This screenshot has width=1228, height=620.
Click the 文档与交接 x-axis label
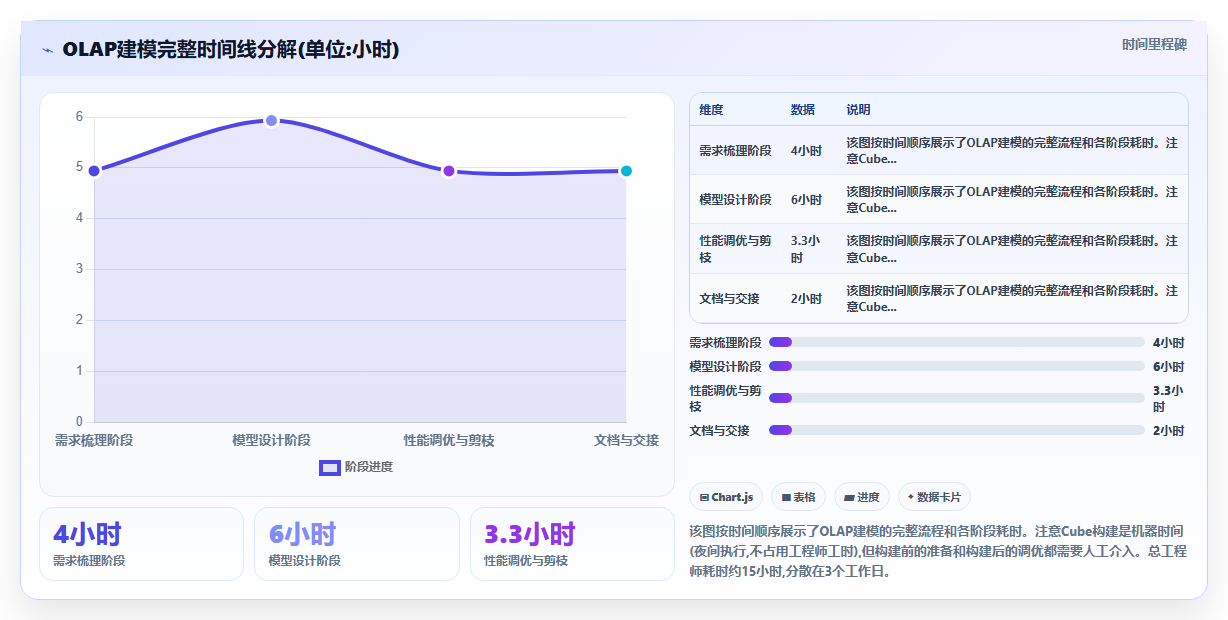[626, 440]
